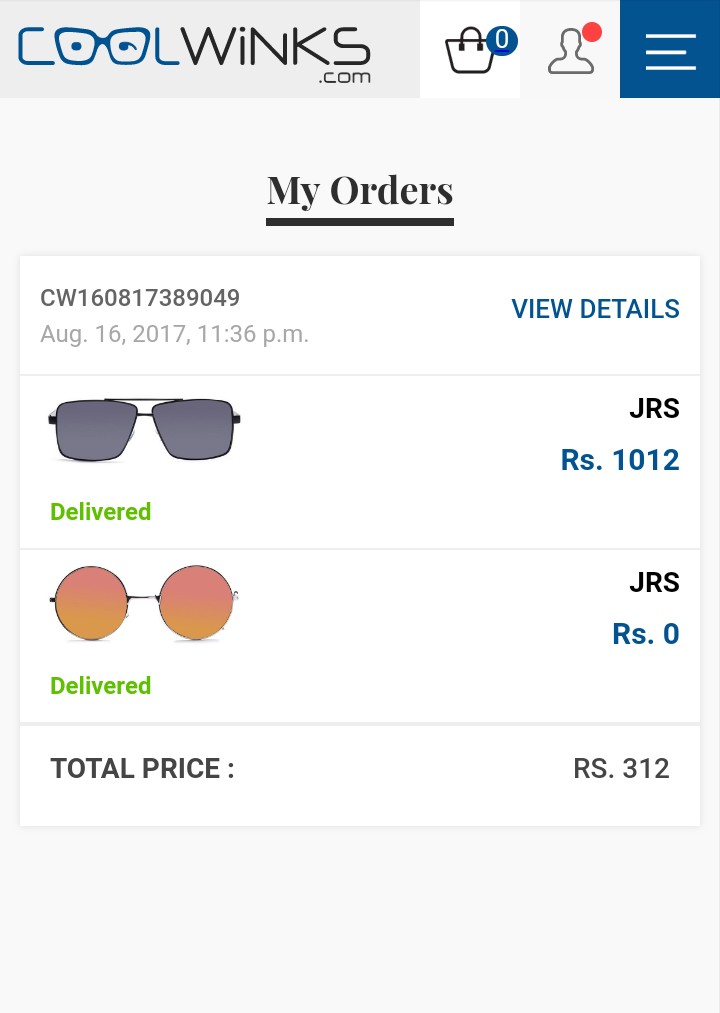Click the TOTAL PRICE label
Image resolution: width=720 pixels, height=1013 pixels.
coord(142,769)
